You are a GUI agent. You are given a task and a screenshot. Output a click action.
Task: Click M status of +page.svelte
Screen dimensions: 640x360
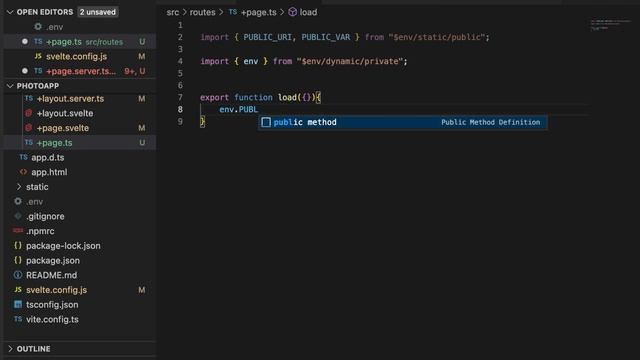(x=142, y=128)
